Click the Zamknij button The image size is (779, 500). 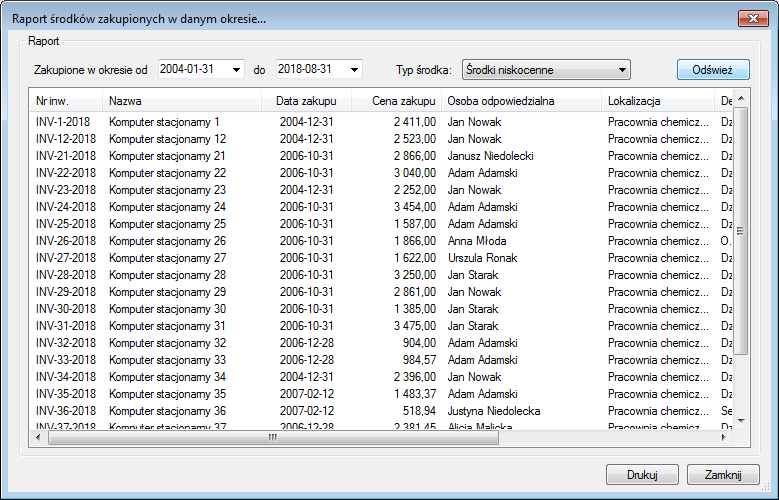(x=723, y=475)
